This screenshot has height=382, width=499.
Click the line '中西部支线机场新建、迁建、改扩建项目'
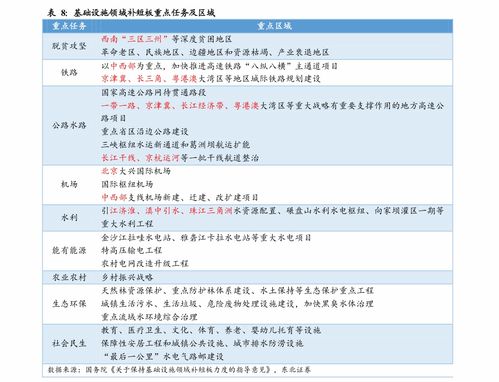click(180, 197)
